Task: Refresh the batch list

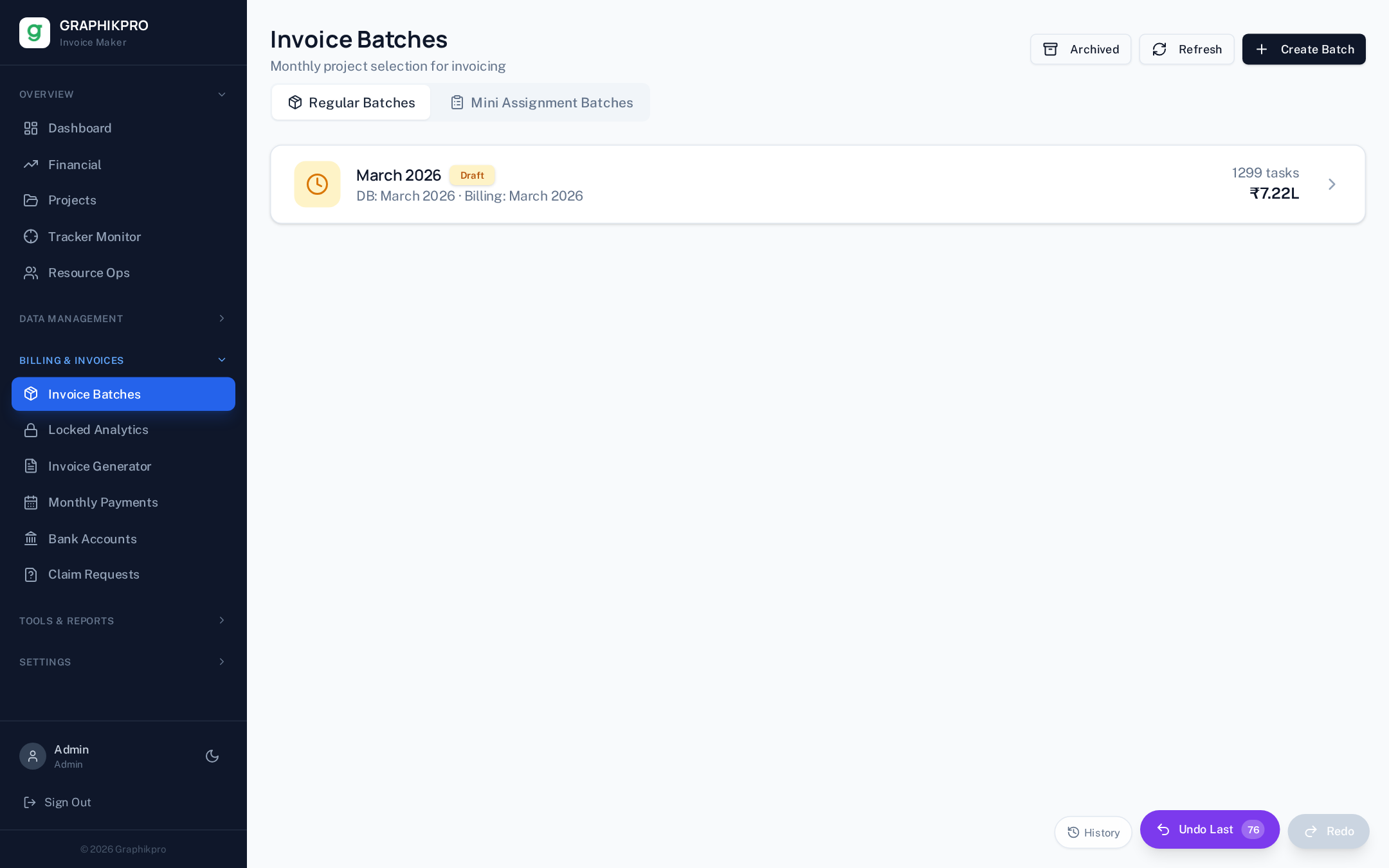Action: tap(1186, 50)
